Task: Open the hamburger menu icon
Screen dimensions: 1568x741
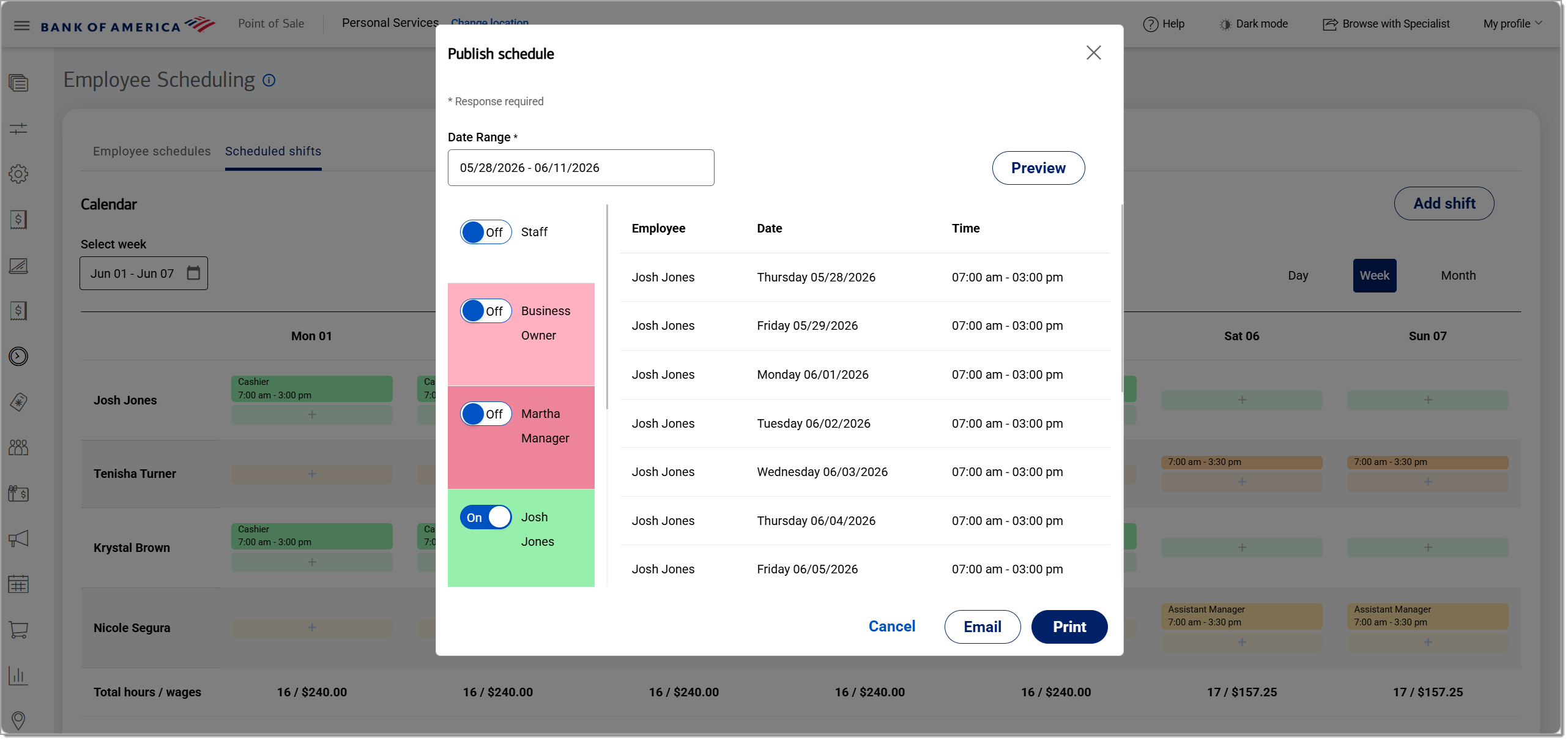Action: pyautogui.click(x=21, y=25)
